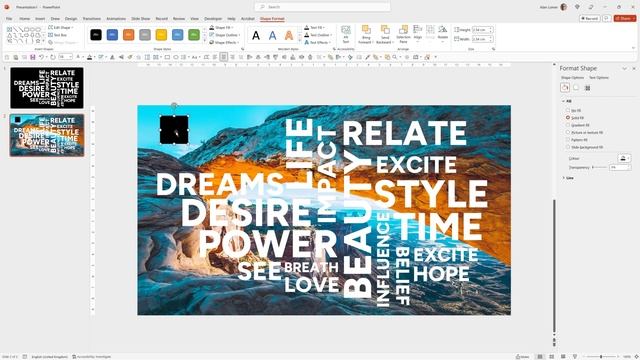Click the PowerPoint app logo icon
This screenshot has width=640, height=360.
pos(7,7)
